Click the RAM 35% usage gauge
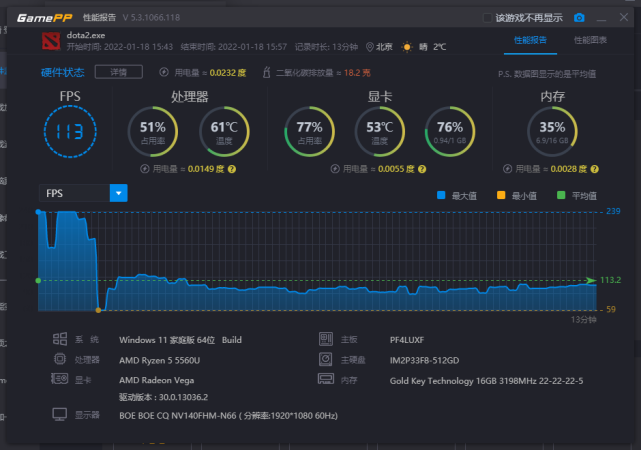Screen dimensions: 641x450 tap(552, 132)
